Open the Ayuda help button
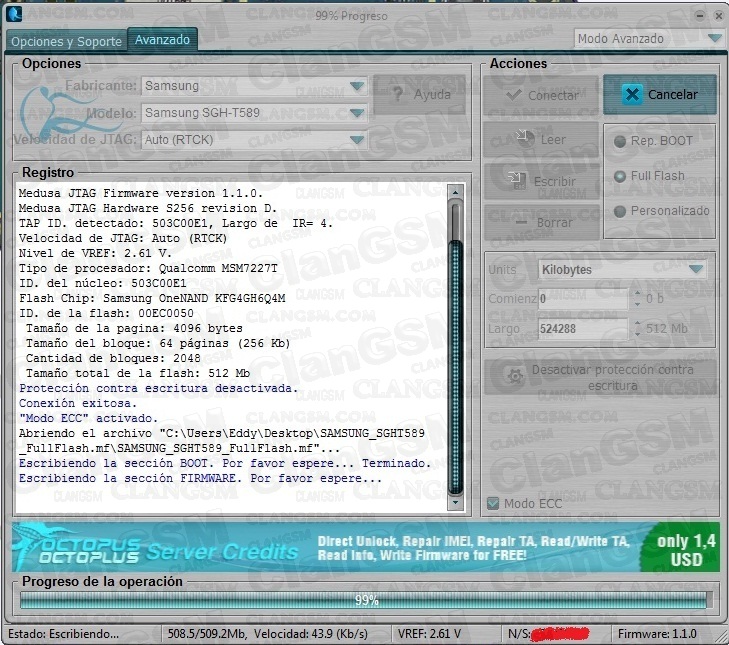The width and height of the screenshot is (729, 645). coord(419,95)
